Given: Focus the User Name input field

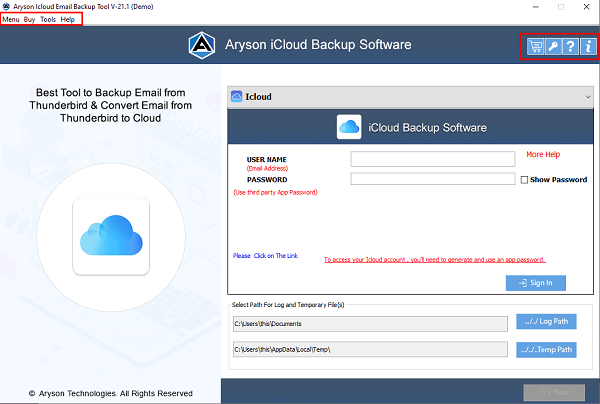Looking at the screenshot, I should 433,159.
